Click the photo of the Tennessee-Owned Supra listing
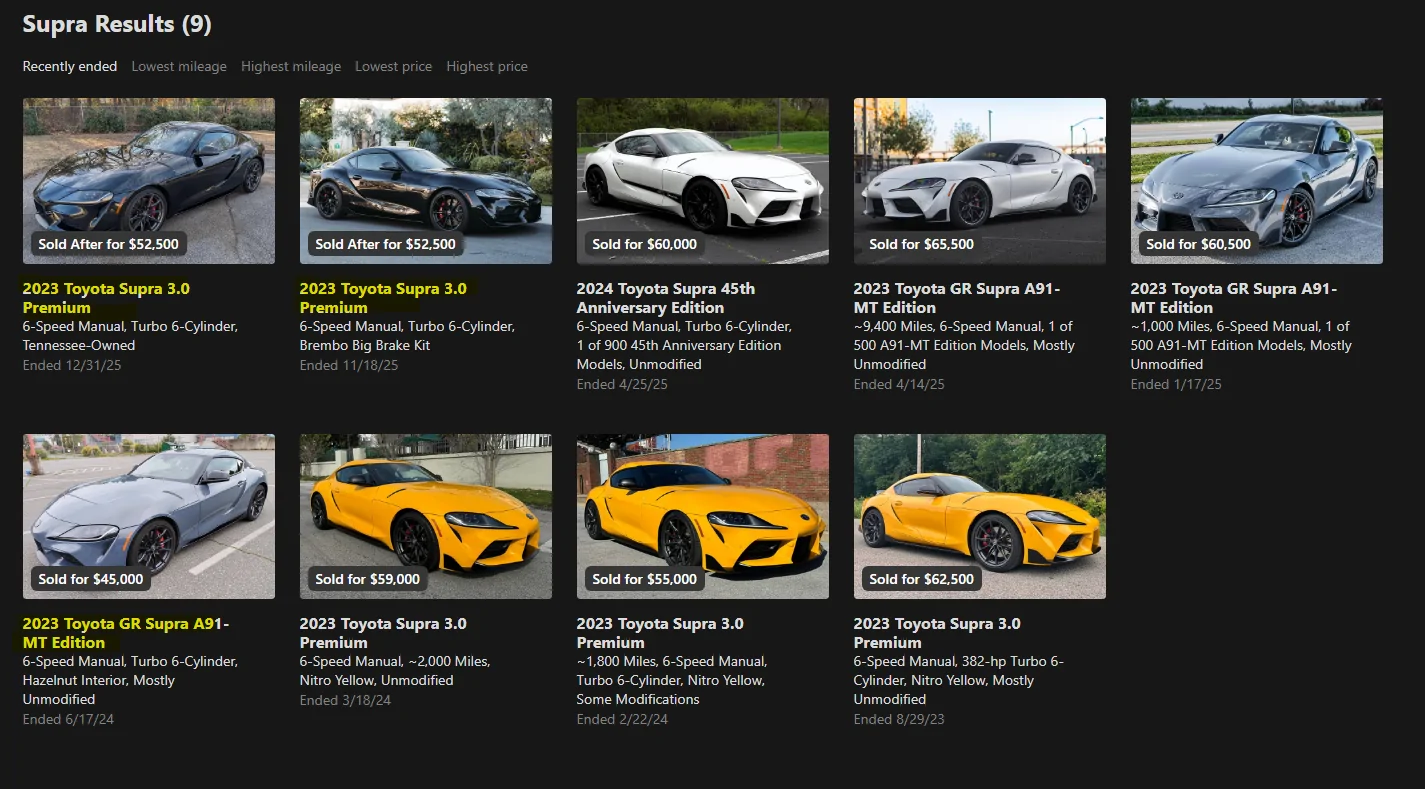 tap(149, 181)
